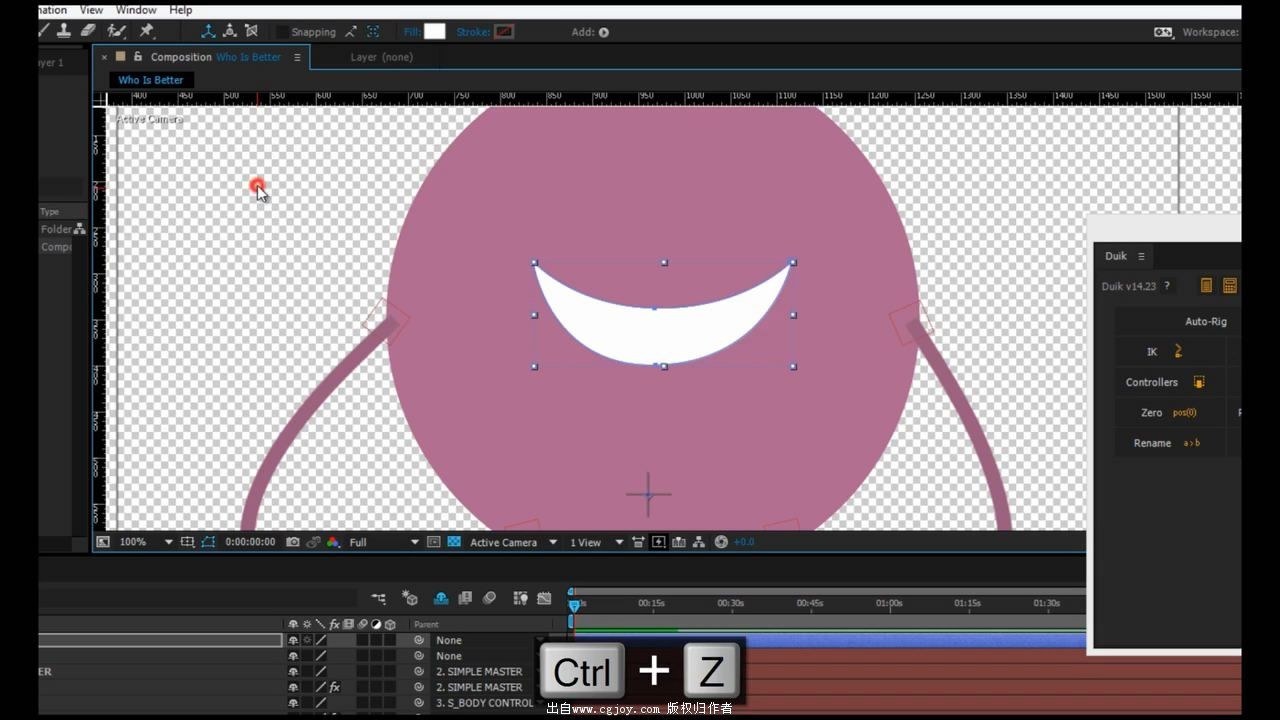
Task: Click the 00:15s mark on the time ruler
Action: 651,603
